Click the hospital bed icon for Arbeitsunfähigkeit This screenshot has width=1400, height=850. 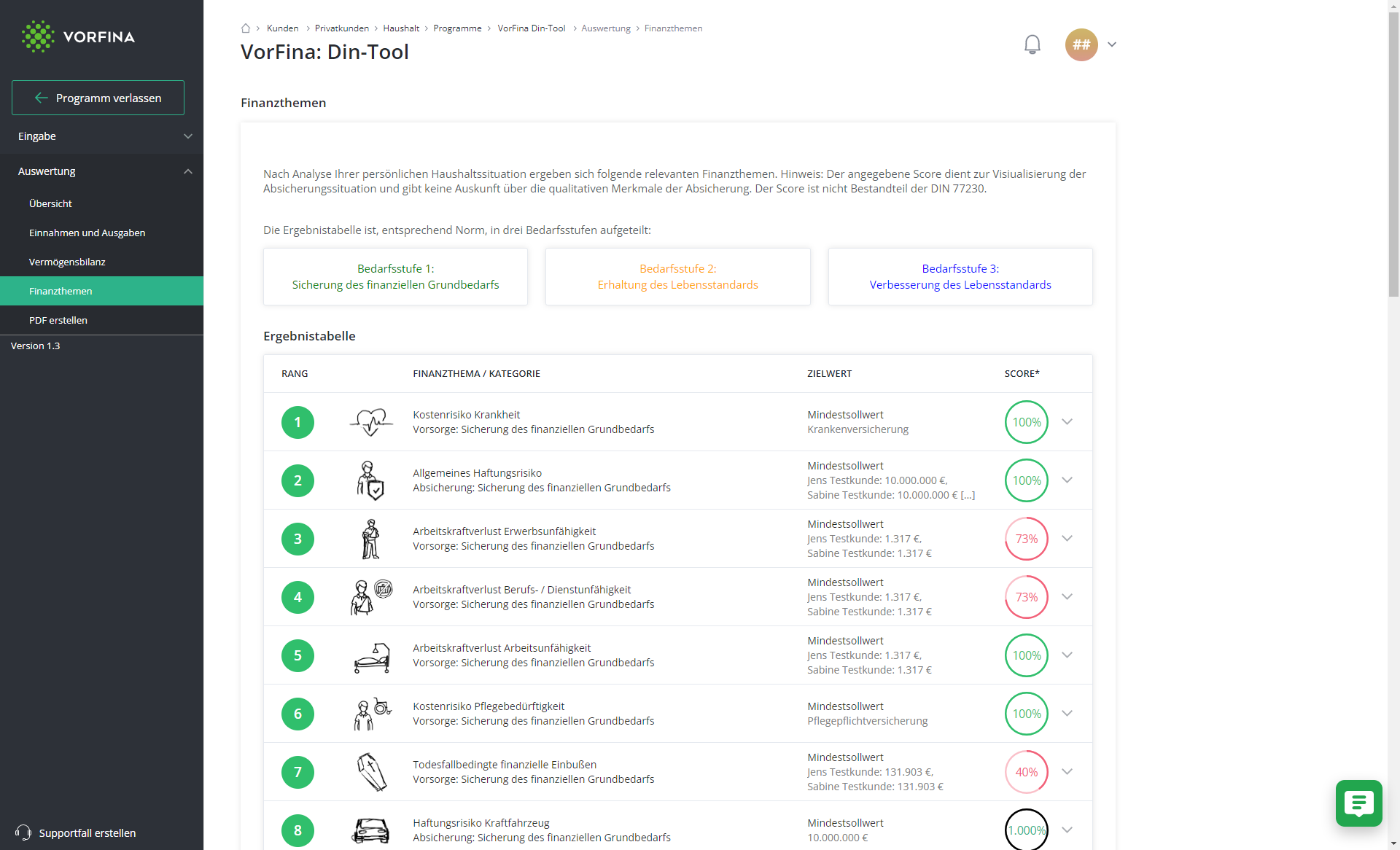point(372,657)
